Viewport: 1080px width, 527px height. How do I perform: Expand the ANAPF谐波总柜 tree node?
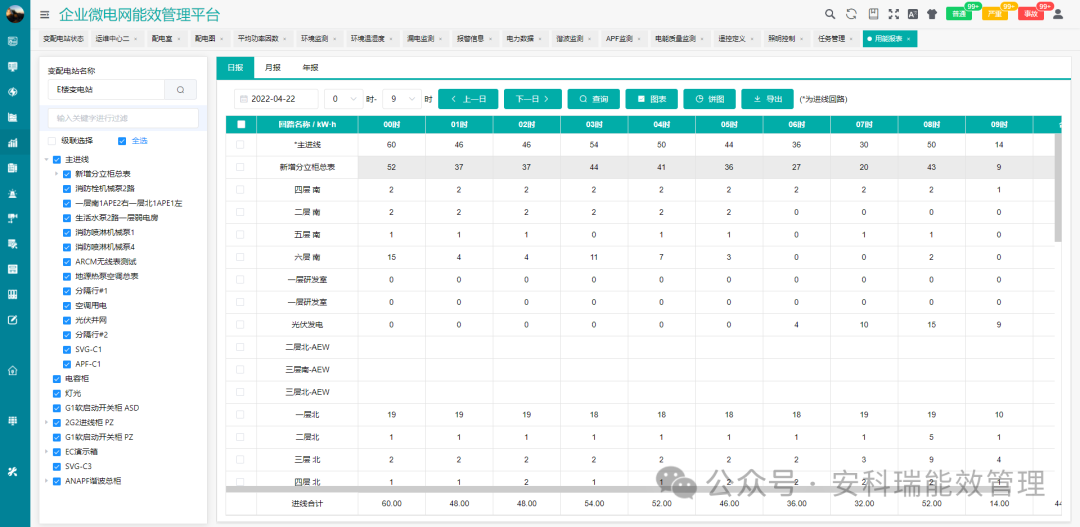47,481
